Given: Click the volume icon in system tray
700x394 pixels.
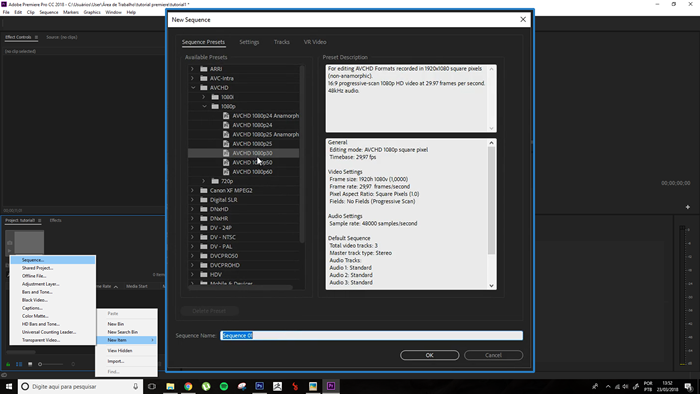Looking at the screenshot, I should [x=626, y=386].
